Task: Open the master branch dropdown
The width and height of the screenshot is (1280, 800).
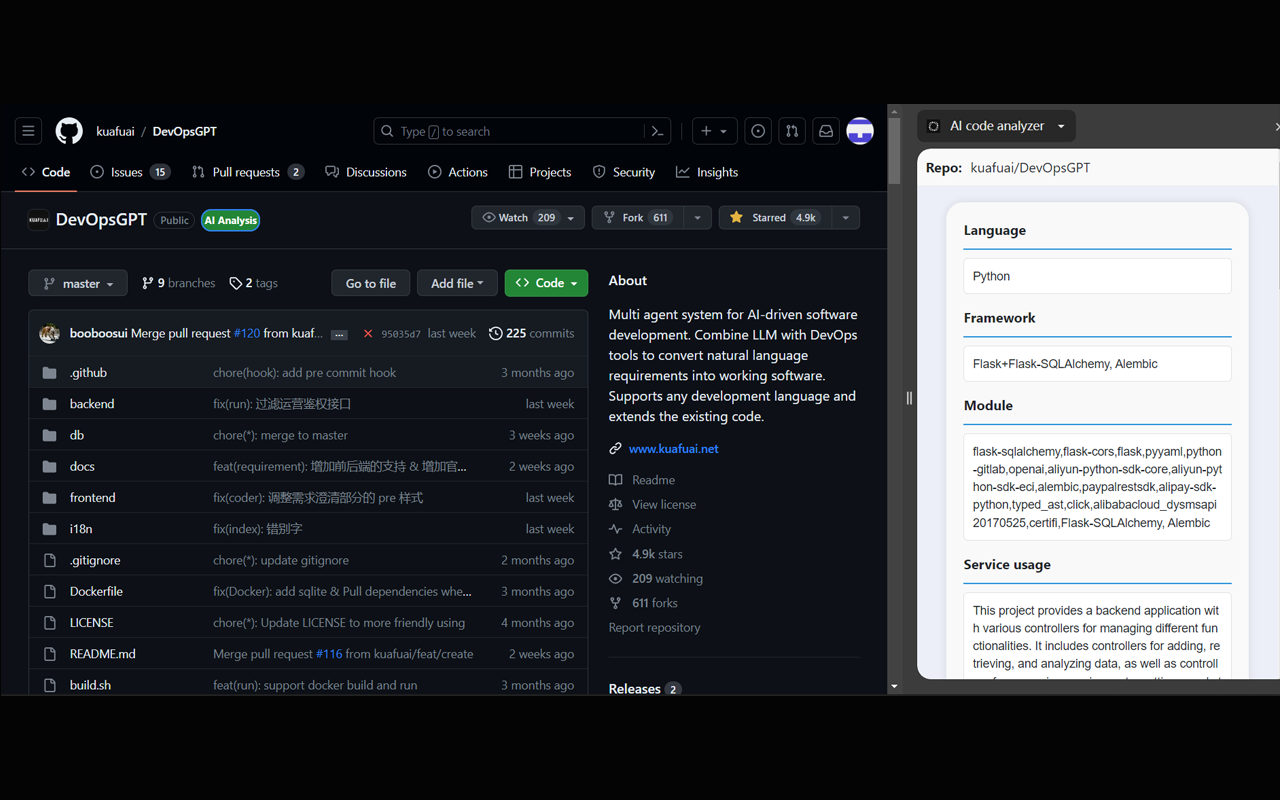Action: point(78,283)
